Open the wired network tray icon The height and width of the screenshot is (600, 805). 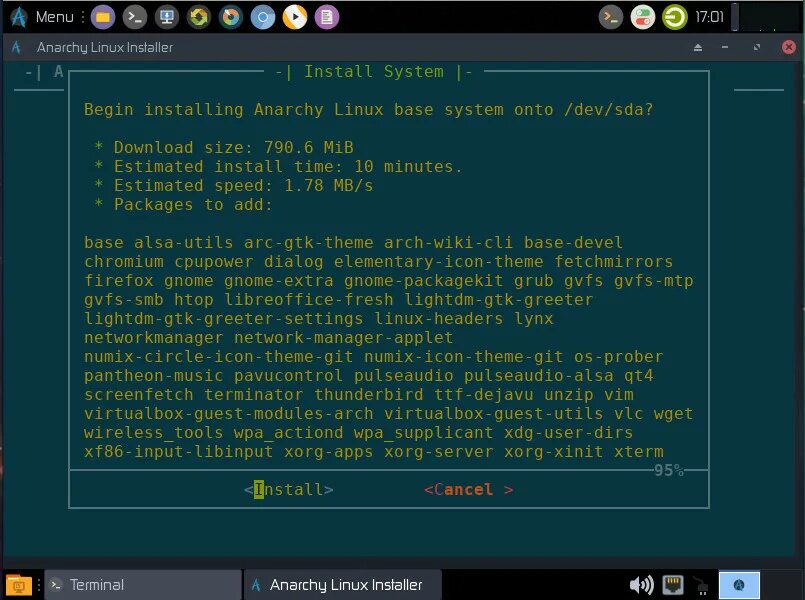tap(673, 585)
